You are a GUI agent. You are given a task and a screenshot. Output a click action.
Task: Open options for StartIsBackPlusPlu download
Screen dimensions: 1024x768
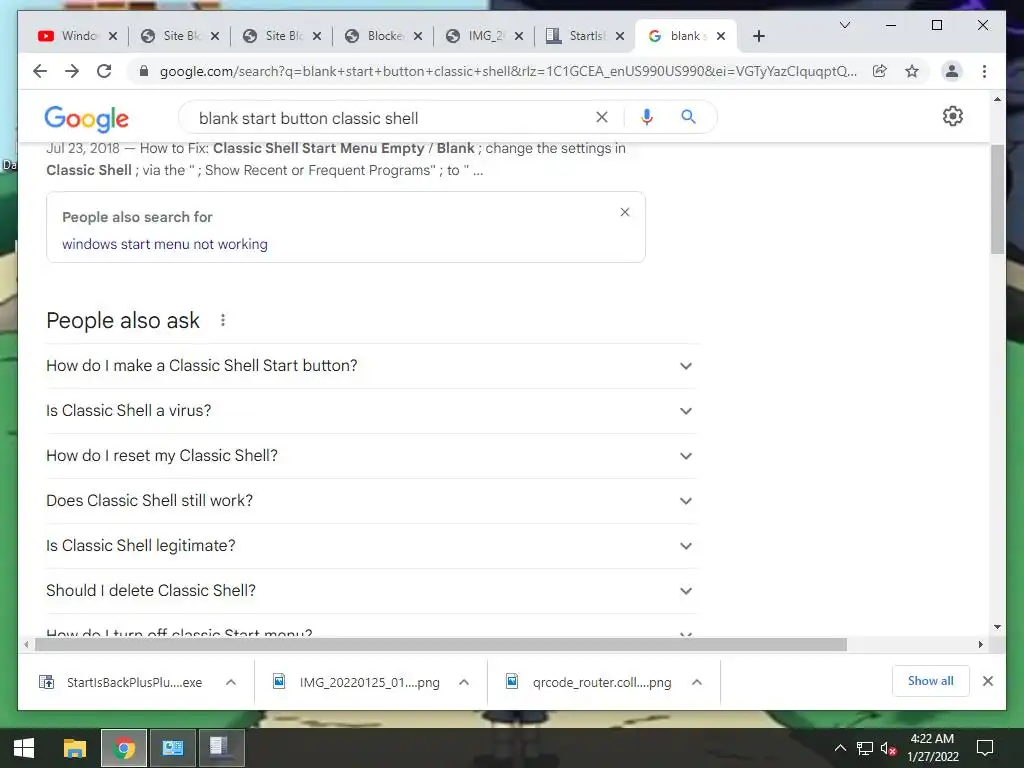pos(231,682)
